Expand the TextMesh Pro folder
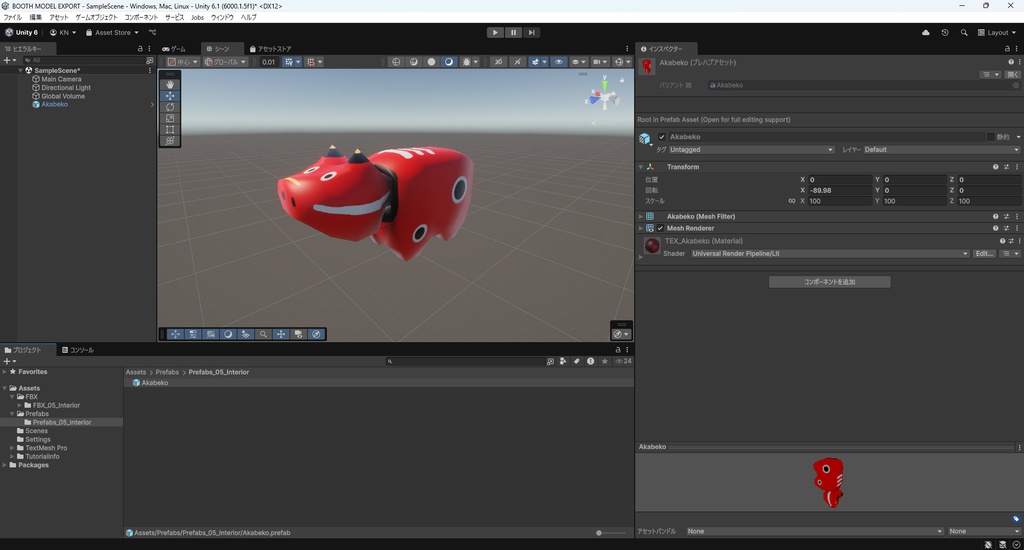 (x=12, y=448)
